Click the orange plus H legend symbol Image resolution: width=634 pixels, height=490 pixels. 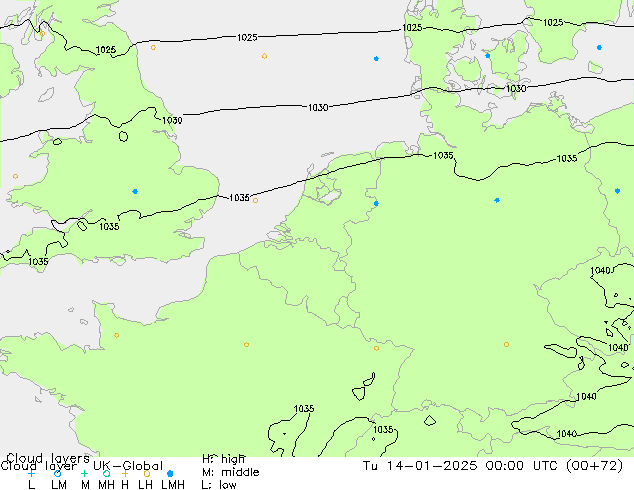click(125, 473)
